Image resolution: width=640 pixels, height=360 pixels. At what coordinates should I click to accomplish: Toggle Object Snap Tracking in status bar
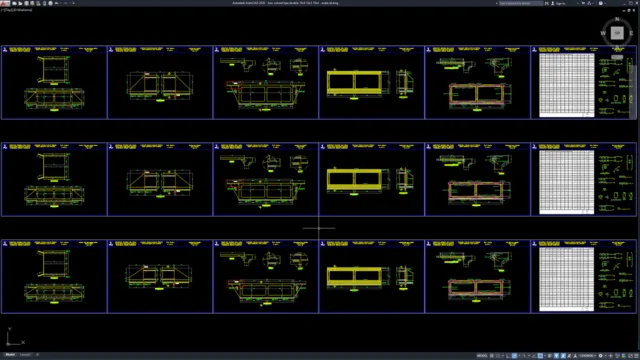(x=534, y=356)
